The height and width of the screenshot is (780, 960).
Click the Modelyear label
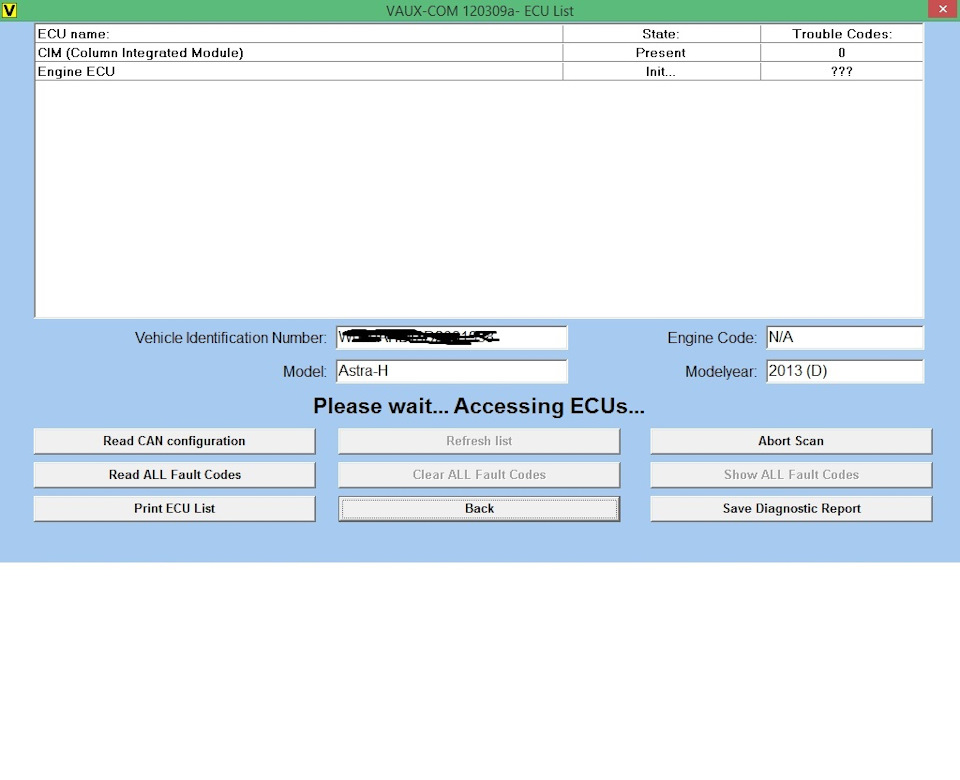pyautogui.click(x=721, y=372)
